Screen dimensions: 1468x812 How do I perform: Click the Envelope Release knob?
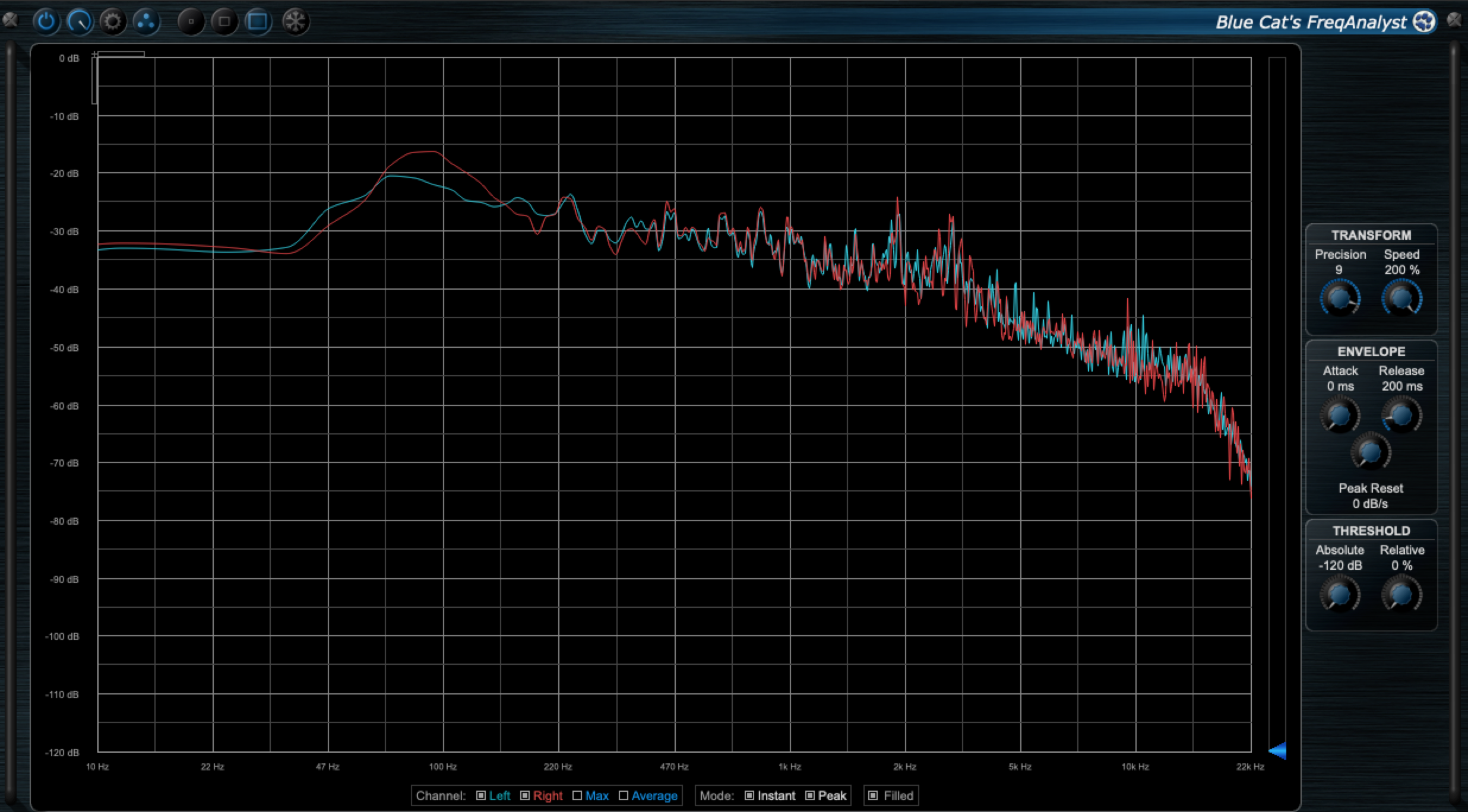pyautogui.click(x=1401, y=415)
